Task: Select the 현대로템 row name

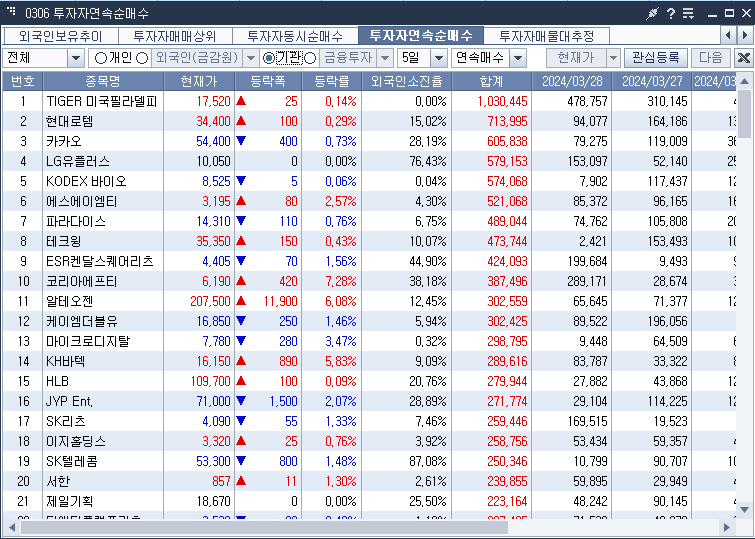Action: coord(69,121)
